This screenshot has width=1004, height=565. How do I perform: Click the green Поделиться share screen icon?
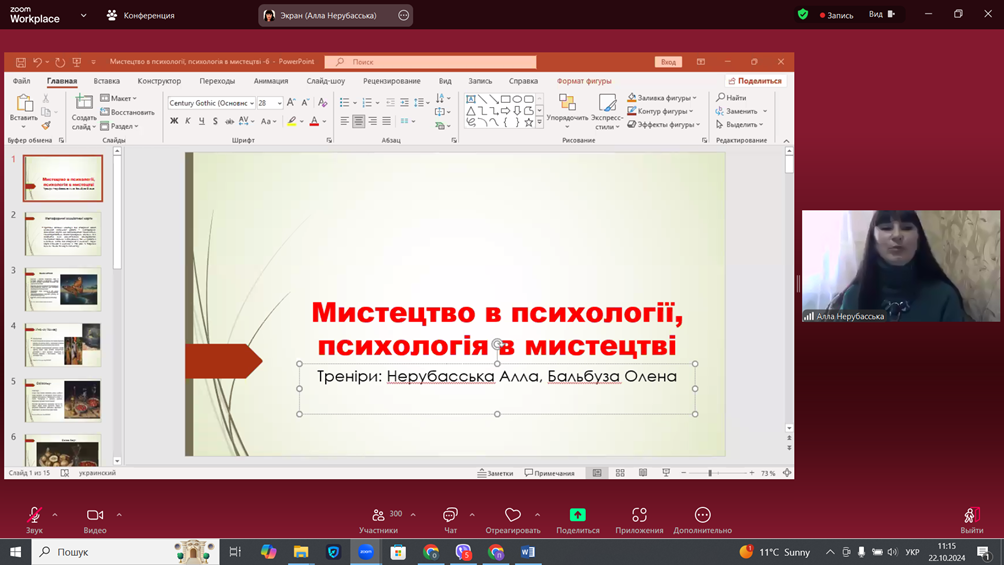pyautogui.click(x=577, y=514)
